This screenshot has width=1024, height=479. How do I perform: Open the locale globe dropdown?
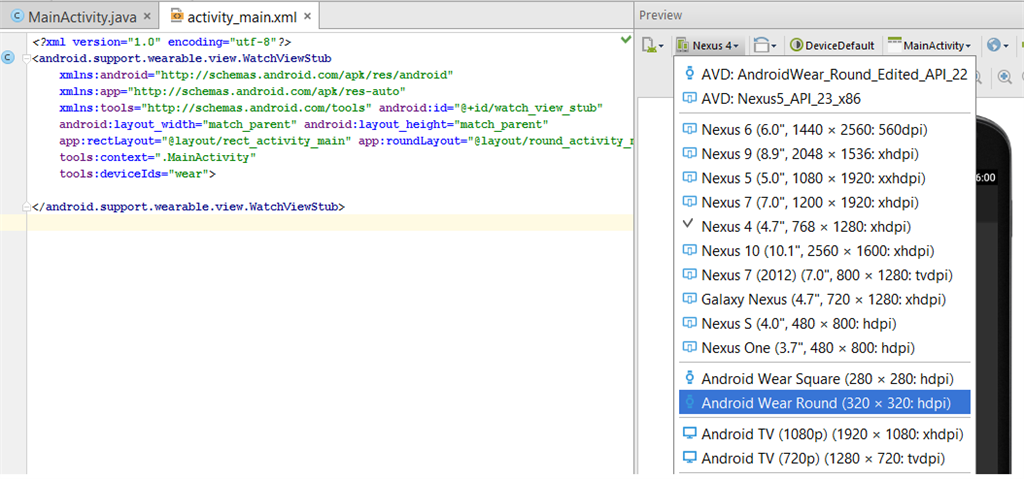pyautogui.click(x=997, y=45)
